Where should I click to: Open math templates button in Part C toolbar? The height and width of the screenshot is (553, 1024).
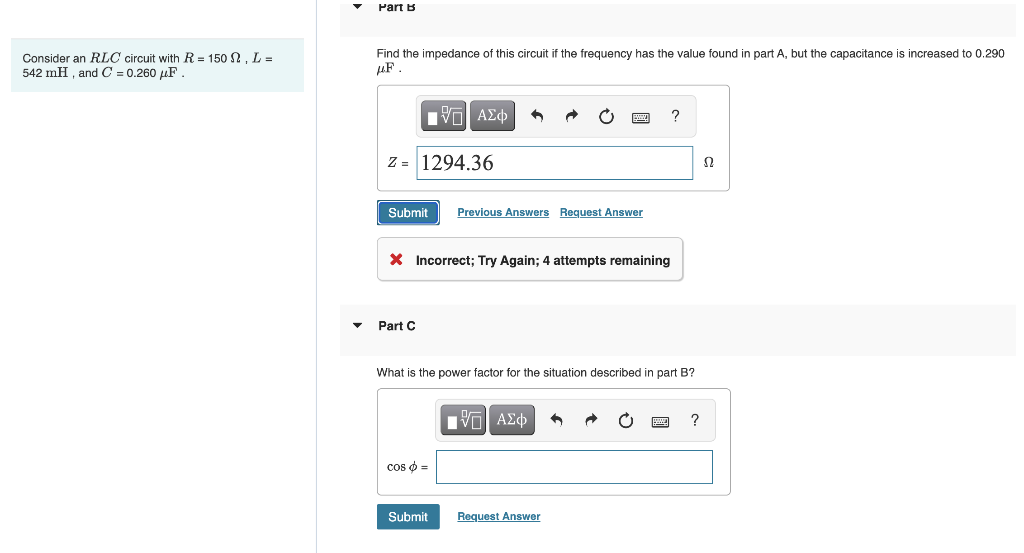tap(463, 420)
